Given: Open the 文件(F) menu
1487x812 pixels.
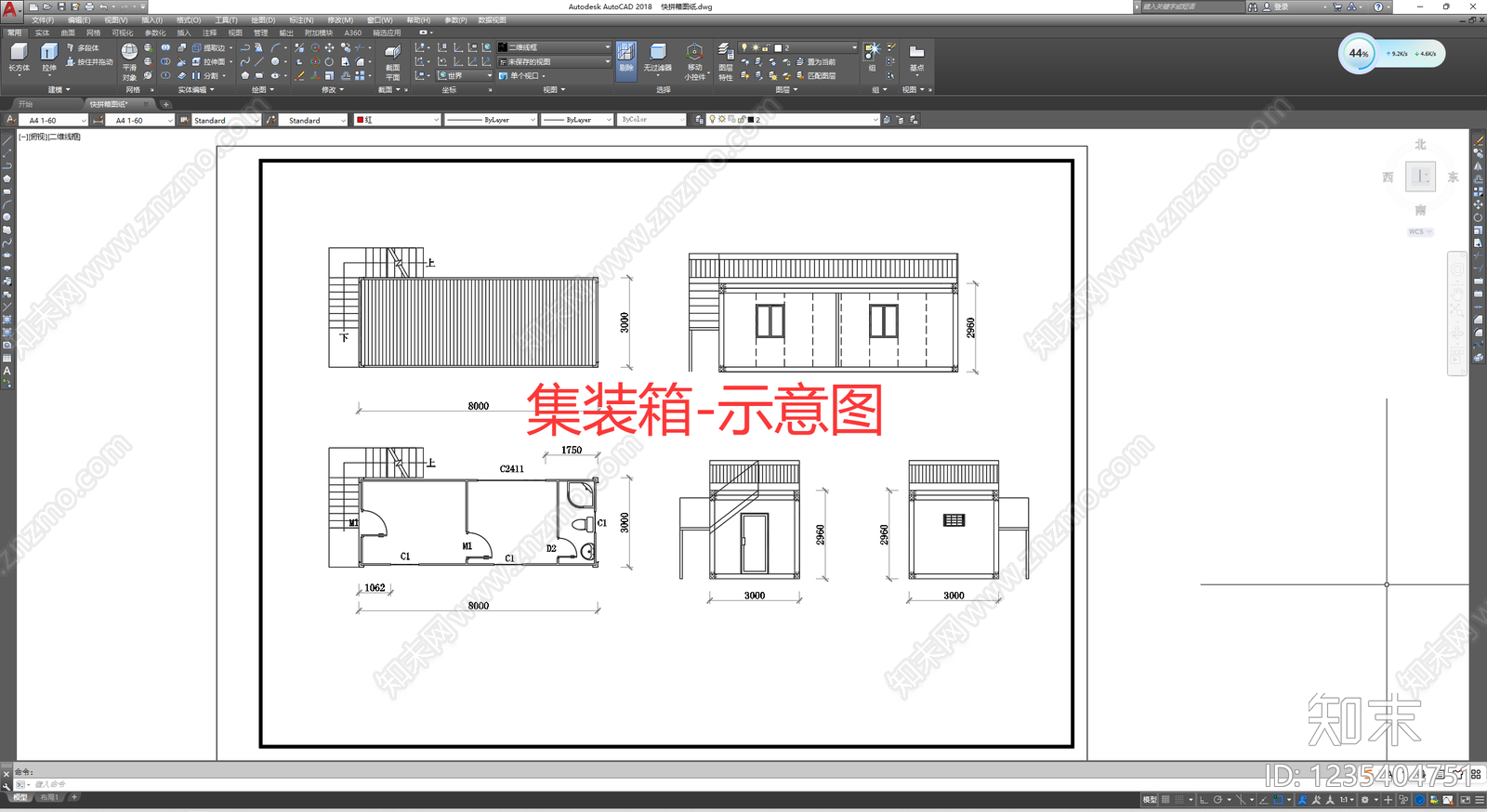Looking at the screenshot, I should pyautogui.click(x=43, y=20).
